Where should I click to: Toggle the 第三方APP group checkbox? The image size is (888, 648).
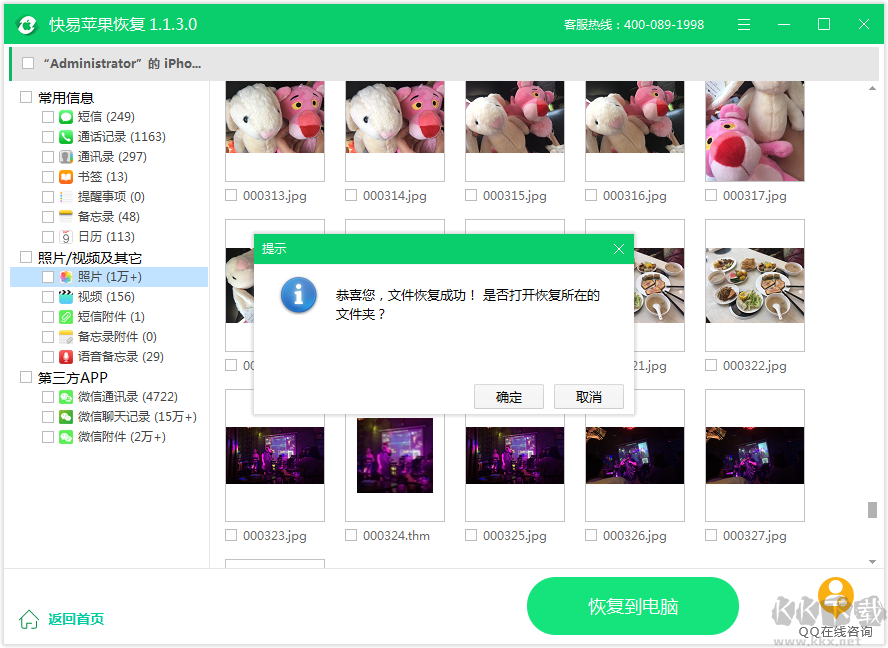tap(25, 377)
